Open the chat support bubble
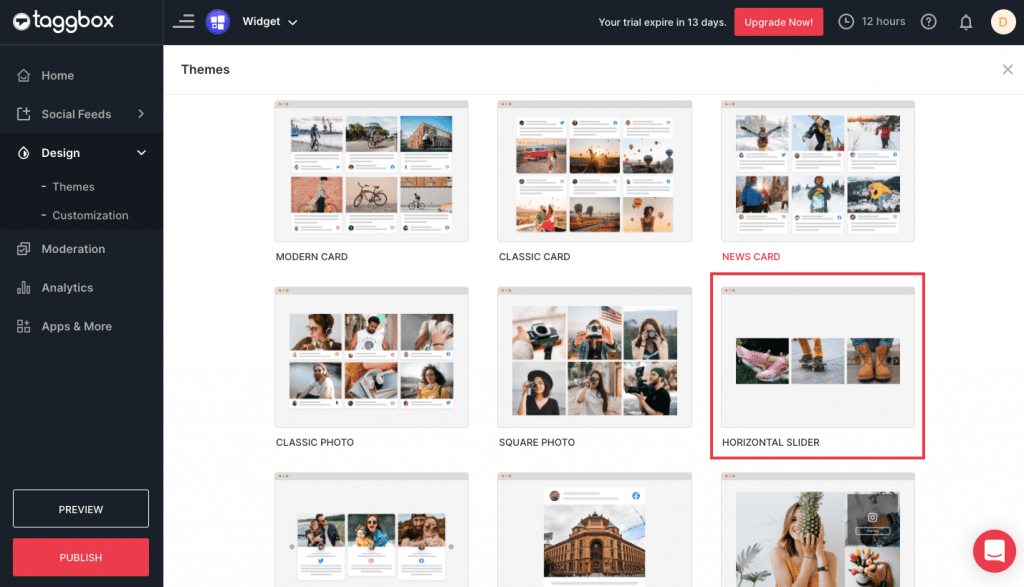This screenshot has width=1024, height=587. [x=994, y=551]
